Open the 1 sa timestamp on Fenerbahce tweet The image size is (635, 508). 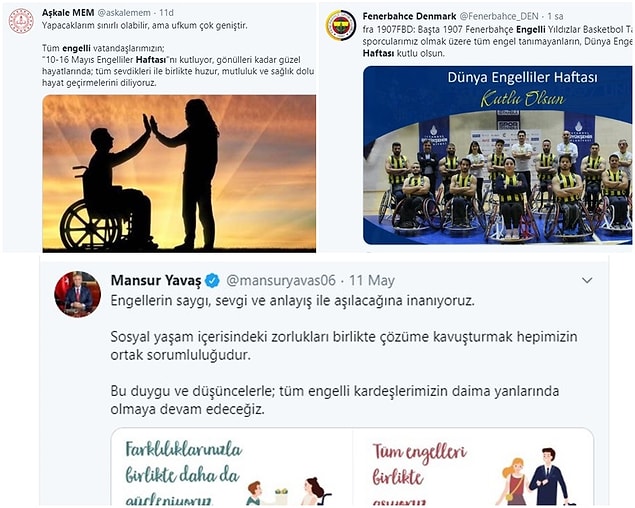click(555, 16)
